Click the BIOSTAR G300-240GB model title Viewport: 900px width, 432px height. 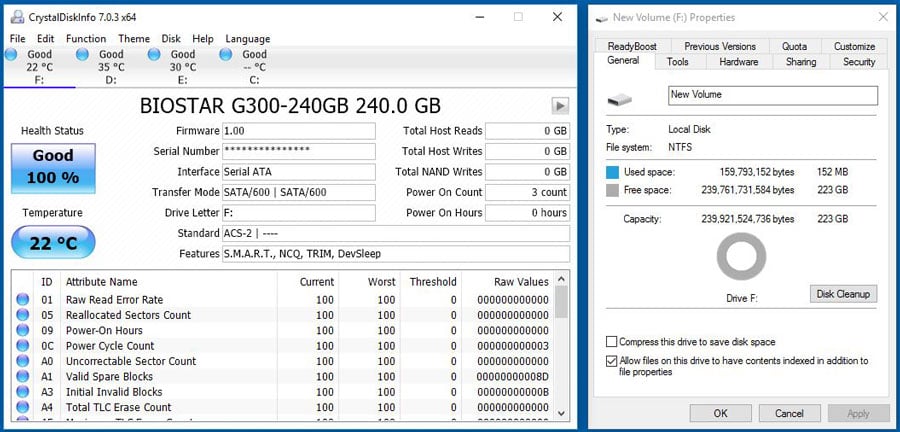(x=290, y=106)
